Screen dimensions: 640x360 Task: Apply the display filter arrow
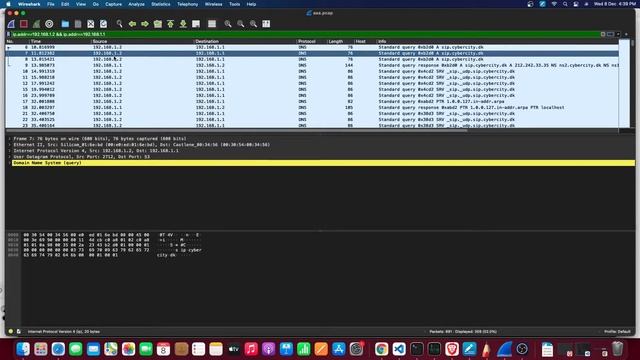tap(610, 34)
